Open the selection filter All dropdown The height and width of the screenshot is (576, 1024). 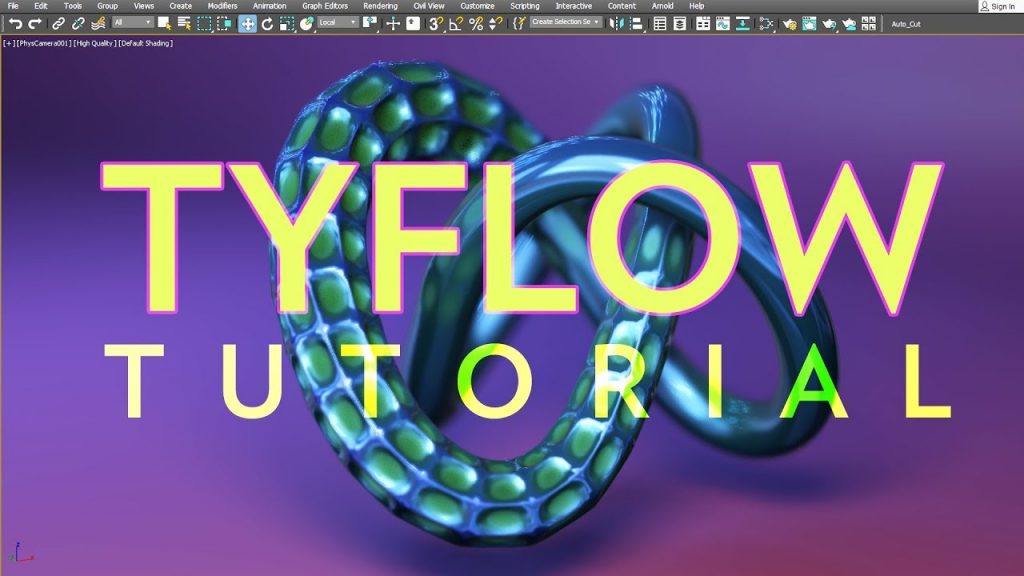(135, 22)
